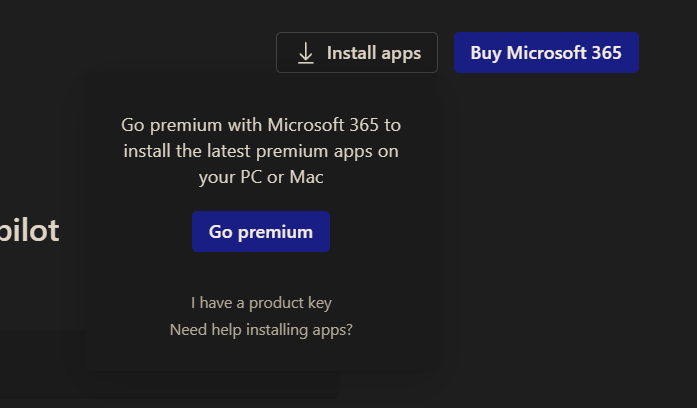Click the "your PC or Mac" text line
Image resolution: width=697 pixels, height=408 pixels.
(261, 177)
